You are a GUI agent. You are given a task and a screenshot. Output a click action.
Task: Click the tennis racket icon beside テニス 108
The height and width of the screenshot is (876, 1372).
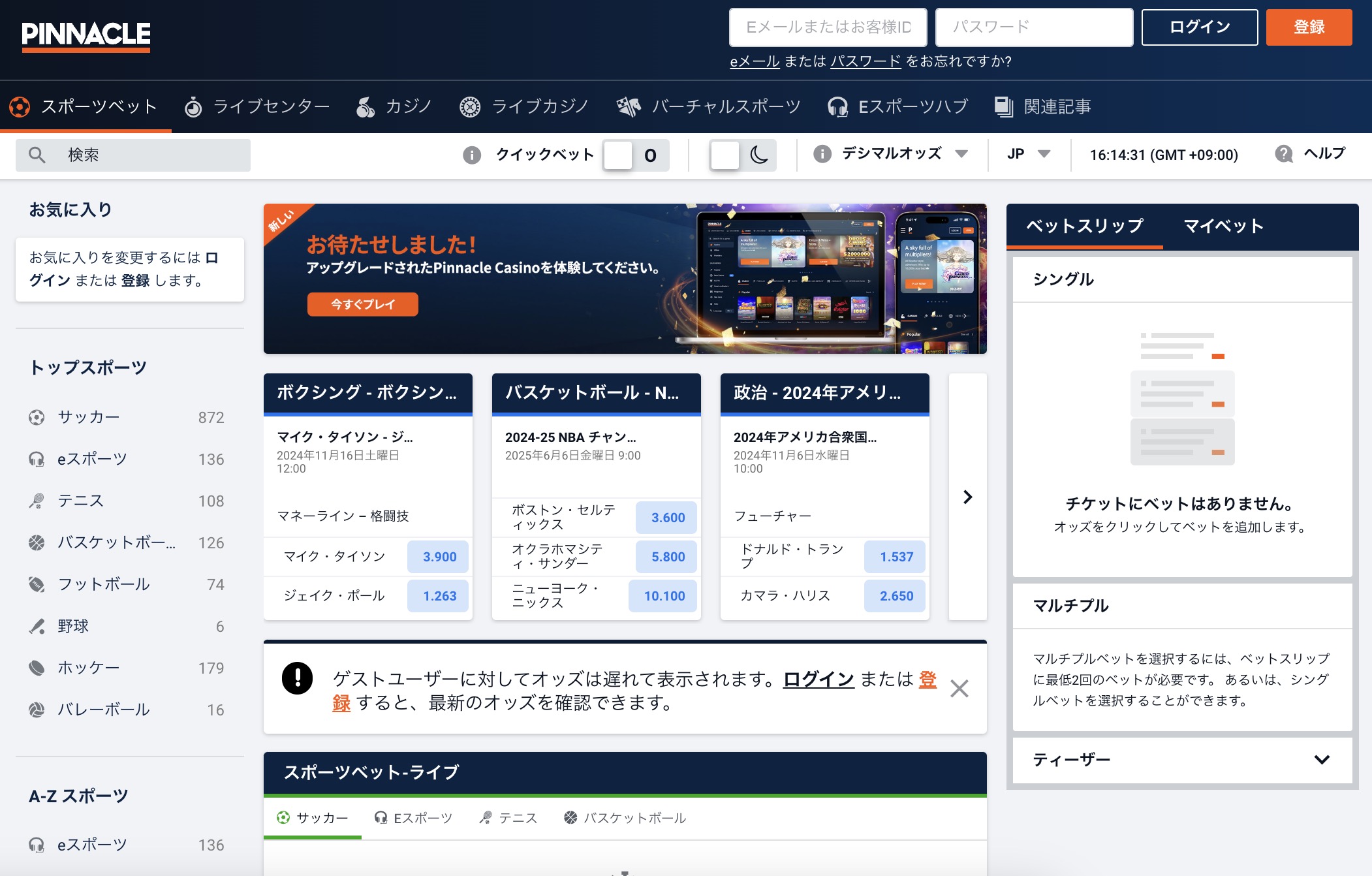pos(37,501)
